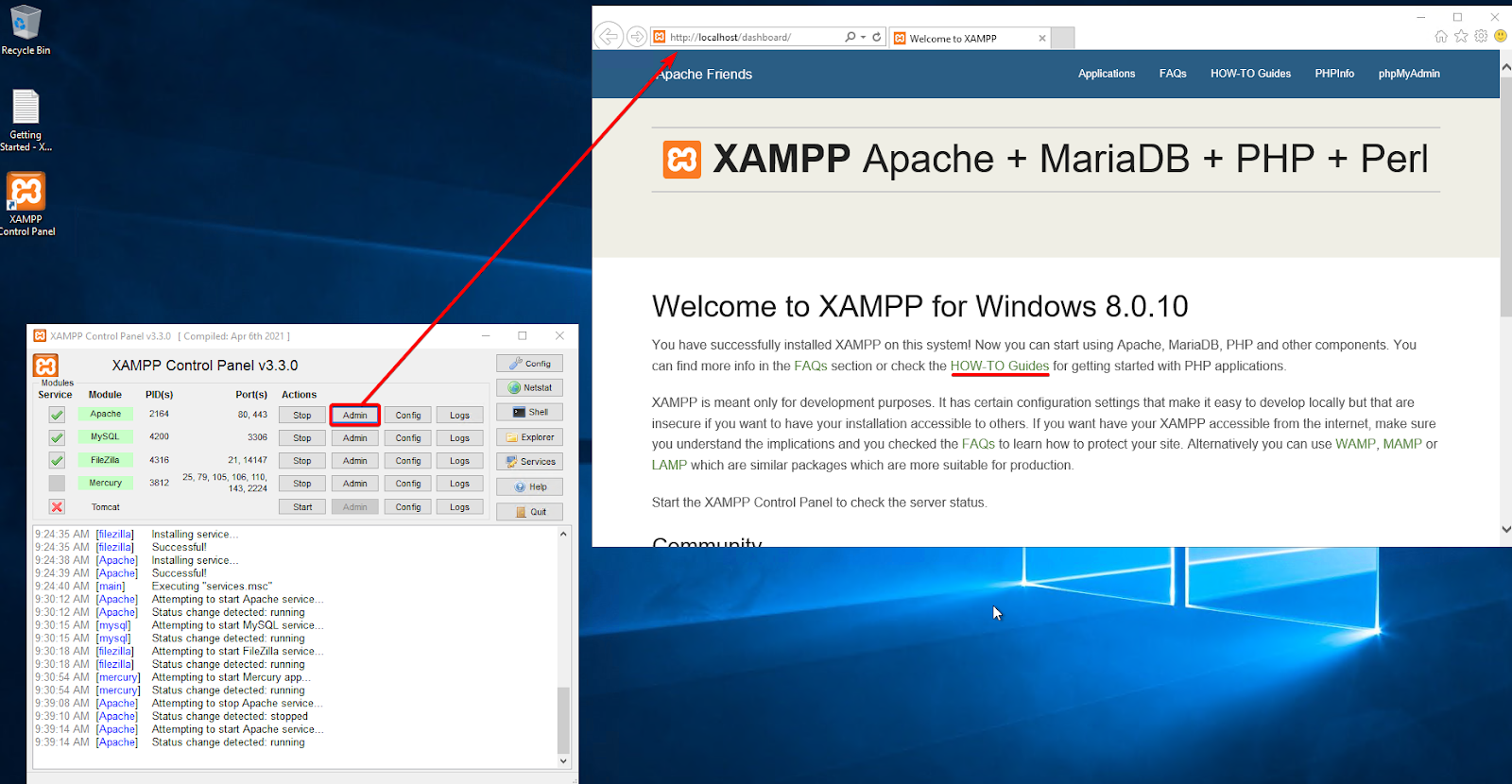This screenshot has height=784, width=1512.
Task: Click the orange XAMPP logo on dashboard heading
Action: (x=681, y=160)
